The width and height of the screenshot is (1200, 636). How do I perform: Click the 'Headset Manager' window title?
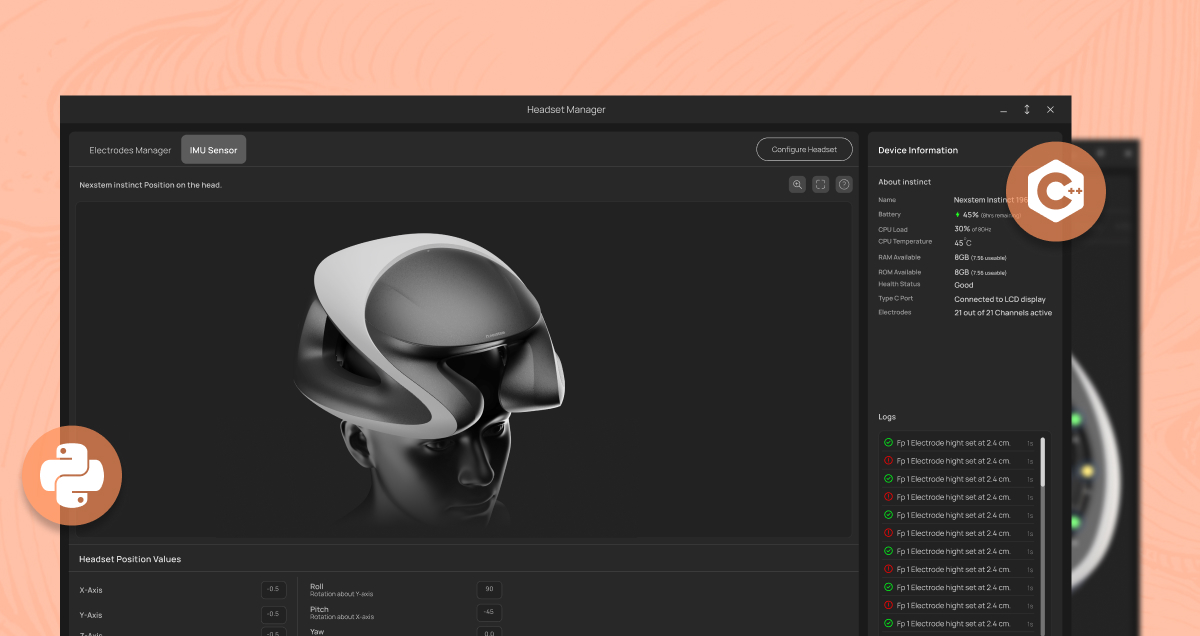pyautogui.click(x=566, y=110)
